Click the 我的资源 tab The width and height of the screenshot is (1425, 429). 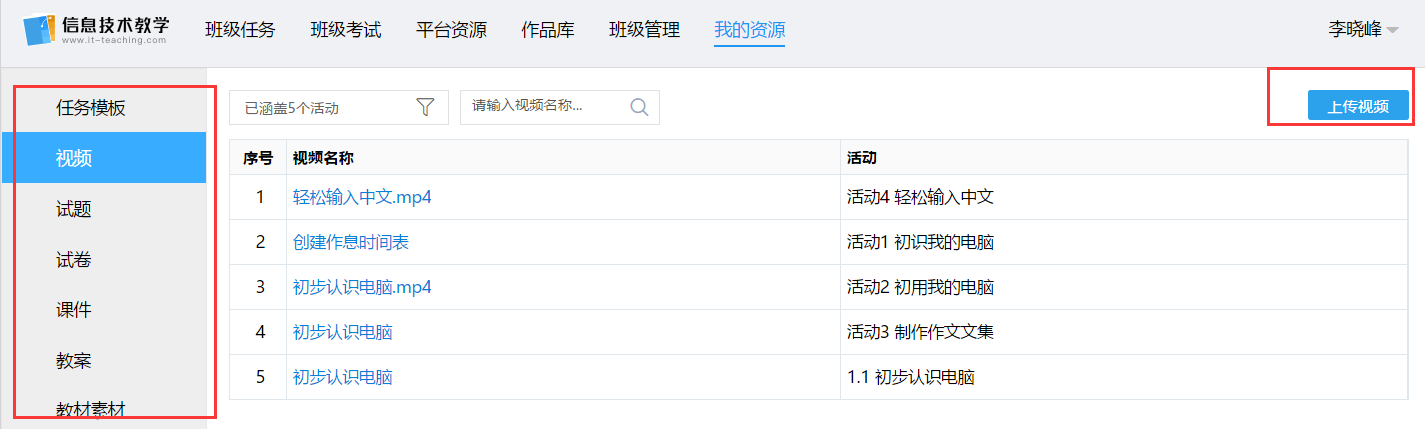tap(749, 30)
